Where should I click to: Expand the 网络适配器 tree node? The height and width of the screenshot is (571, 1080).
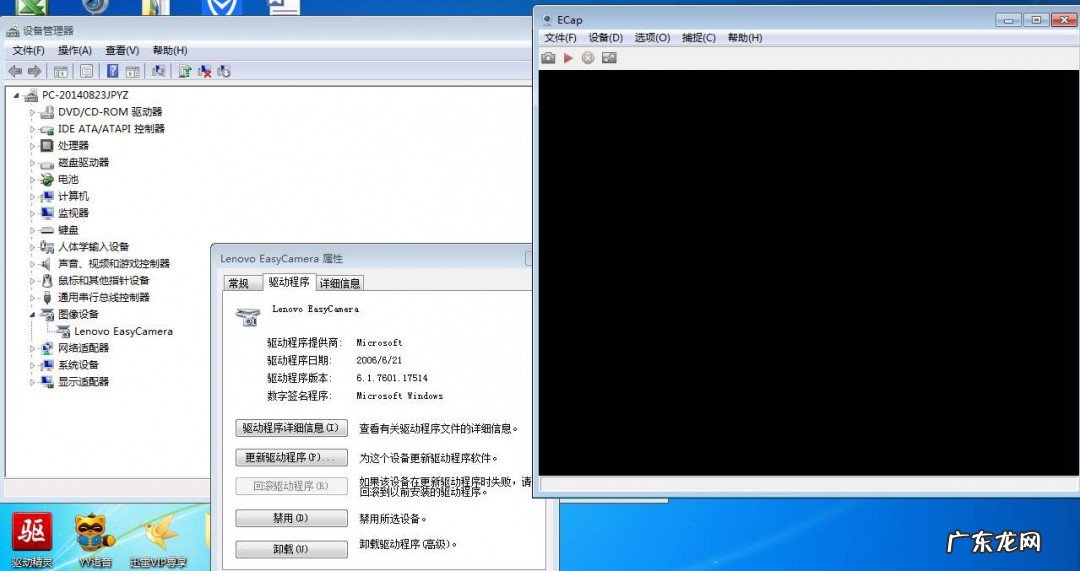(x=32, y=348)
